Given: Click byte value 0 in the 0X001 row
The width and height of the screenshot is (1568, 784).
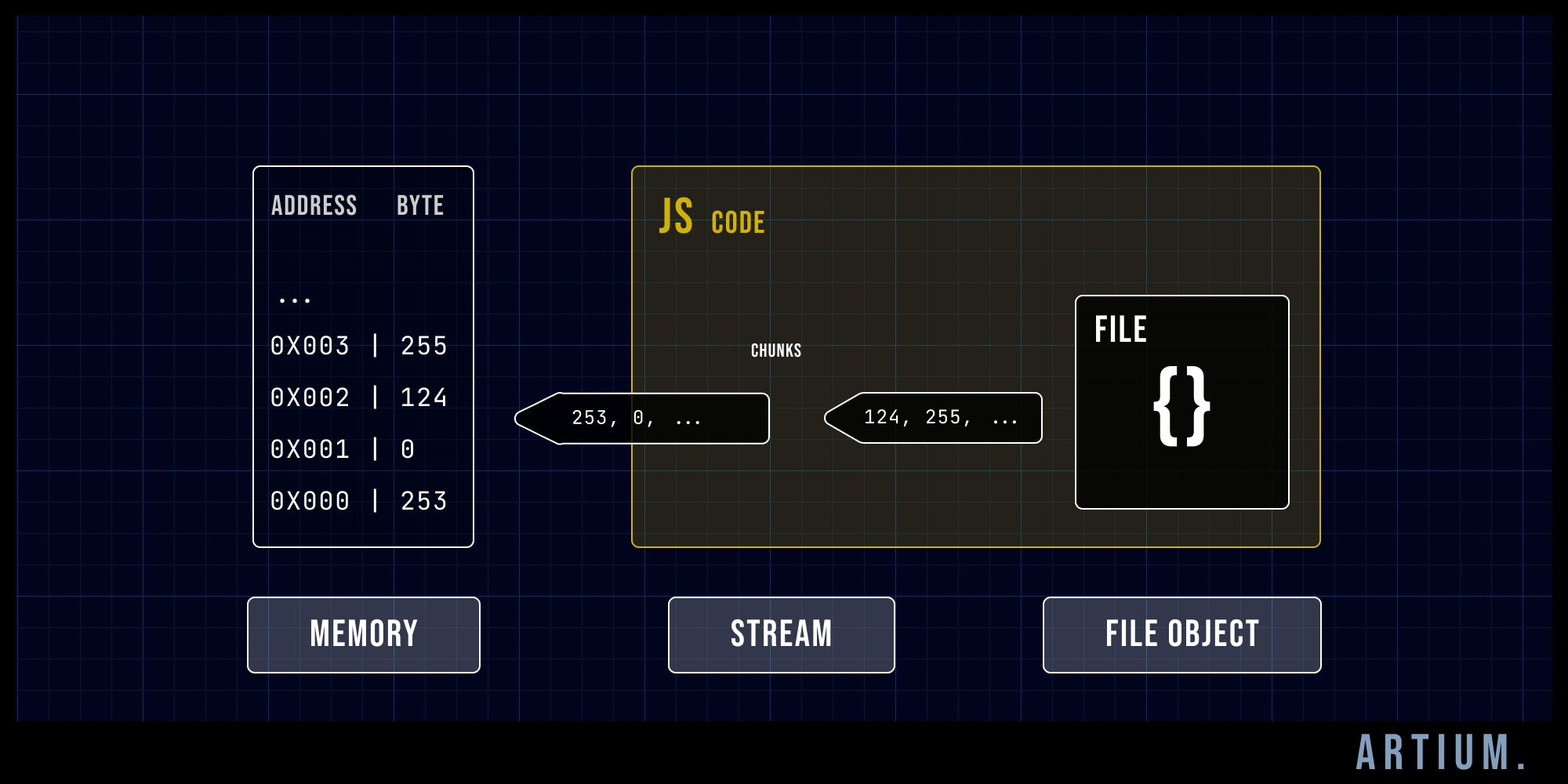Looking at the screenshot, I should point(408,449).
